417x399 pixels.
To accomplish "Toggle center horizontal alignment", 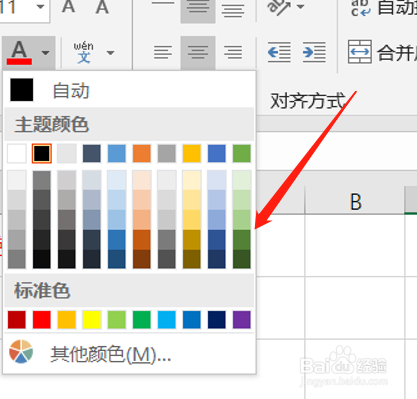I will 198,52.
